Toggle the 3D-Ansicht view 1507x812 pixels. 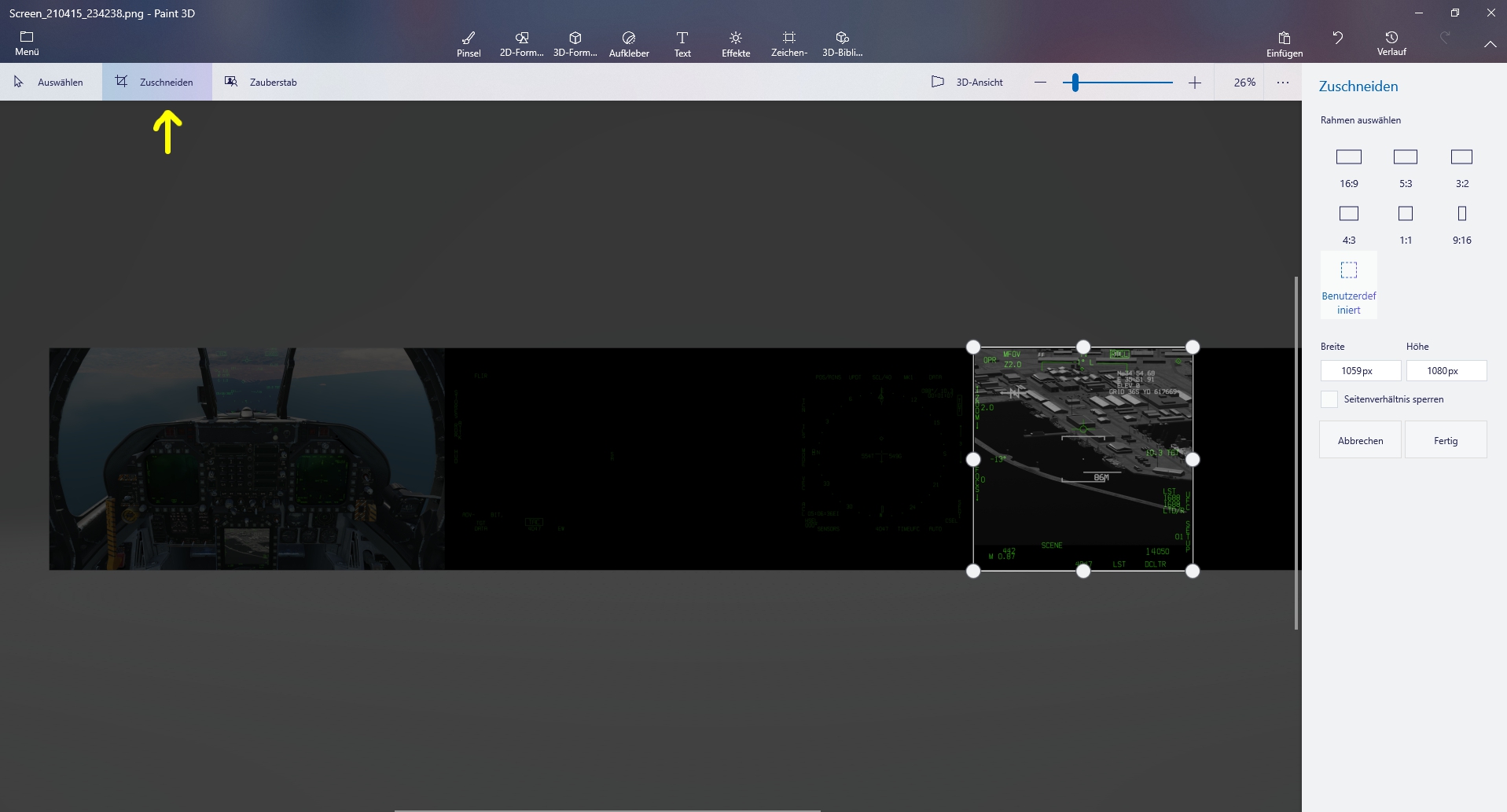click(x=967, y=82)
